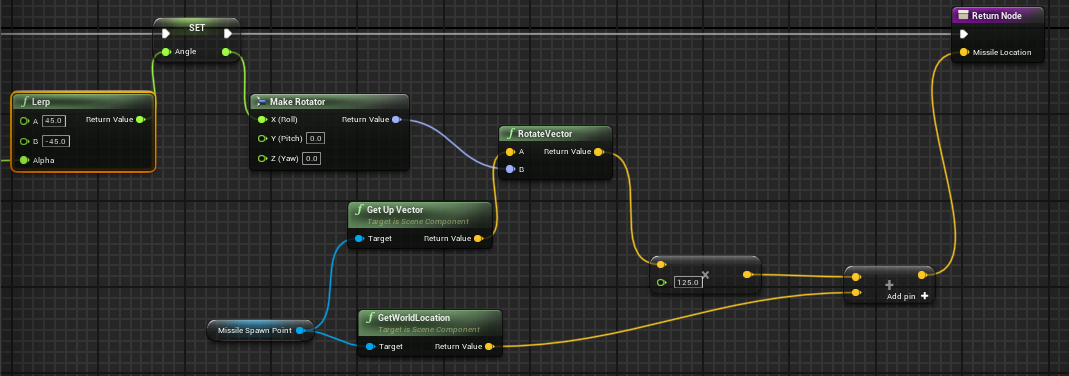The height and width of the screenshot is (376, 1069).
Task: Click Add pin on the add node
Action: click(x=907, y=296)
